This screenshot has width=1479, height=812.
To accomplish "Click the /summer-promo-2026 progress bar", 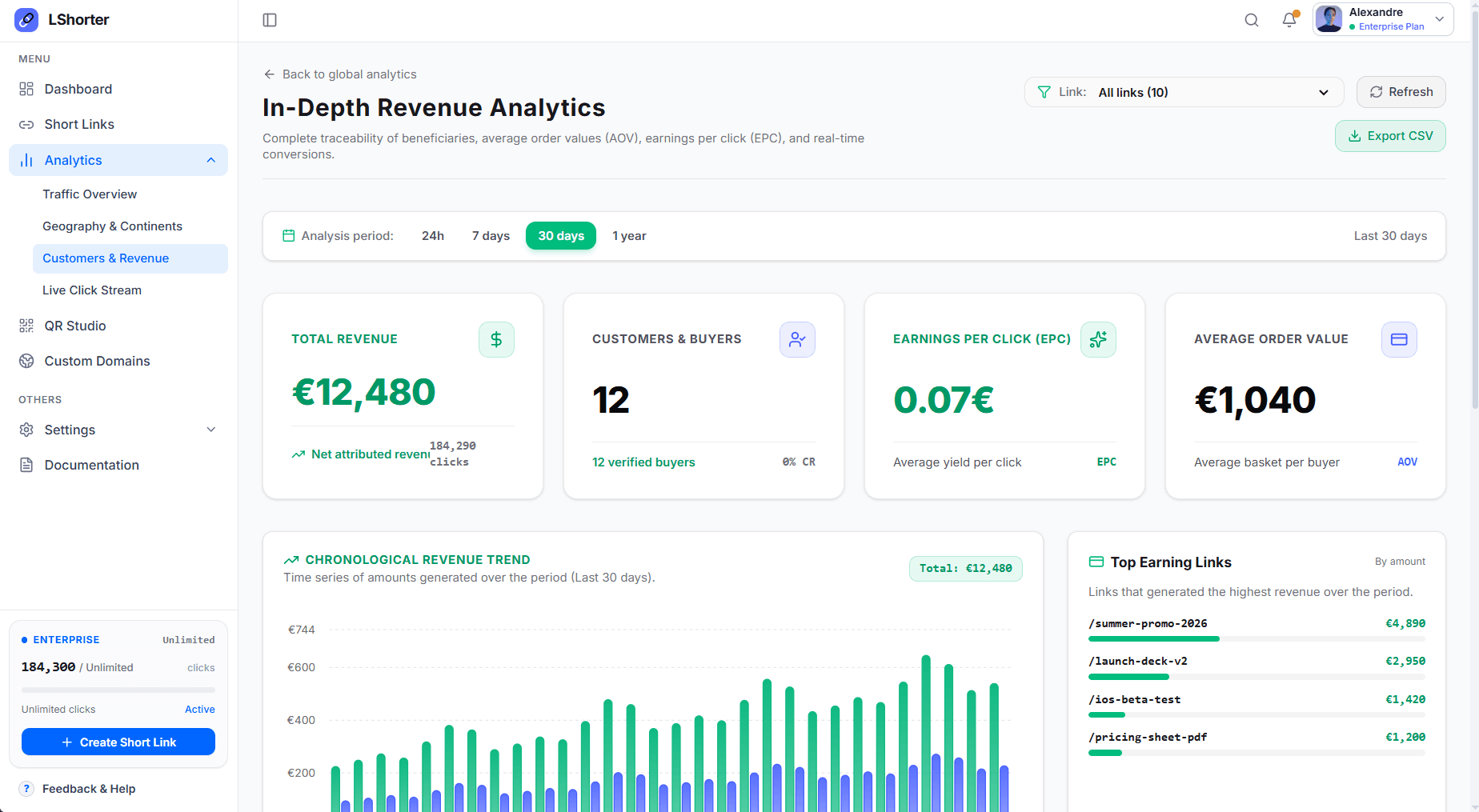I will [x=1257, y=638].
